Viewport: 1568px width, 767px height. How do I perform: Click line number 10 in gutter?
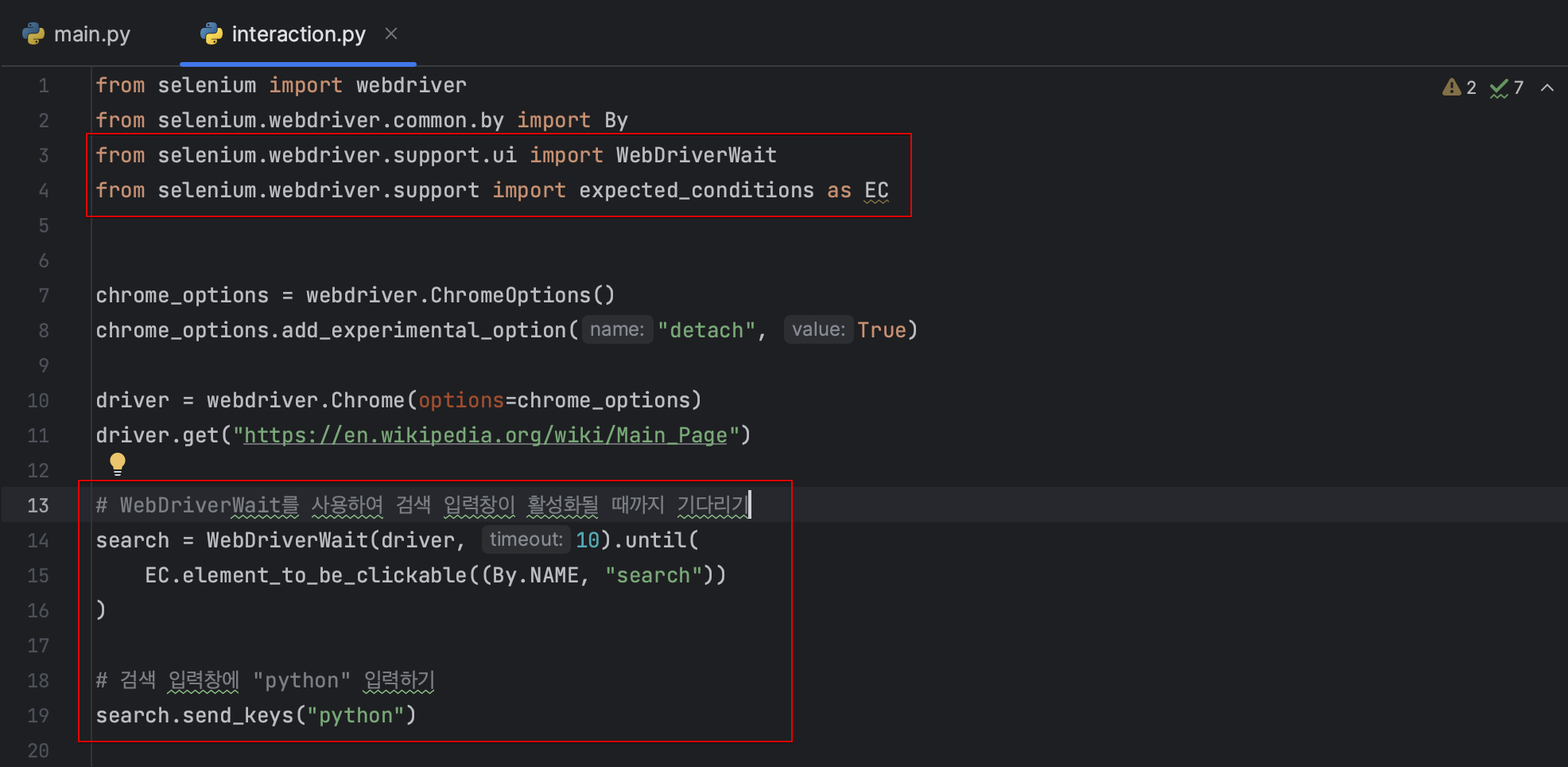pos(38,400)
